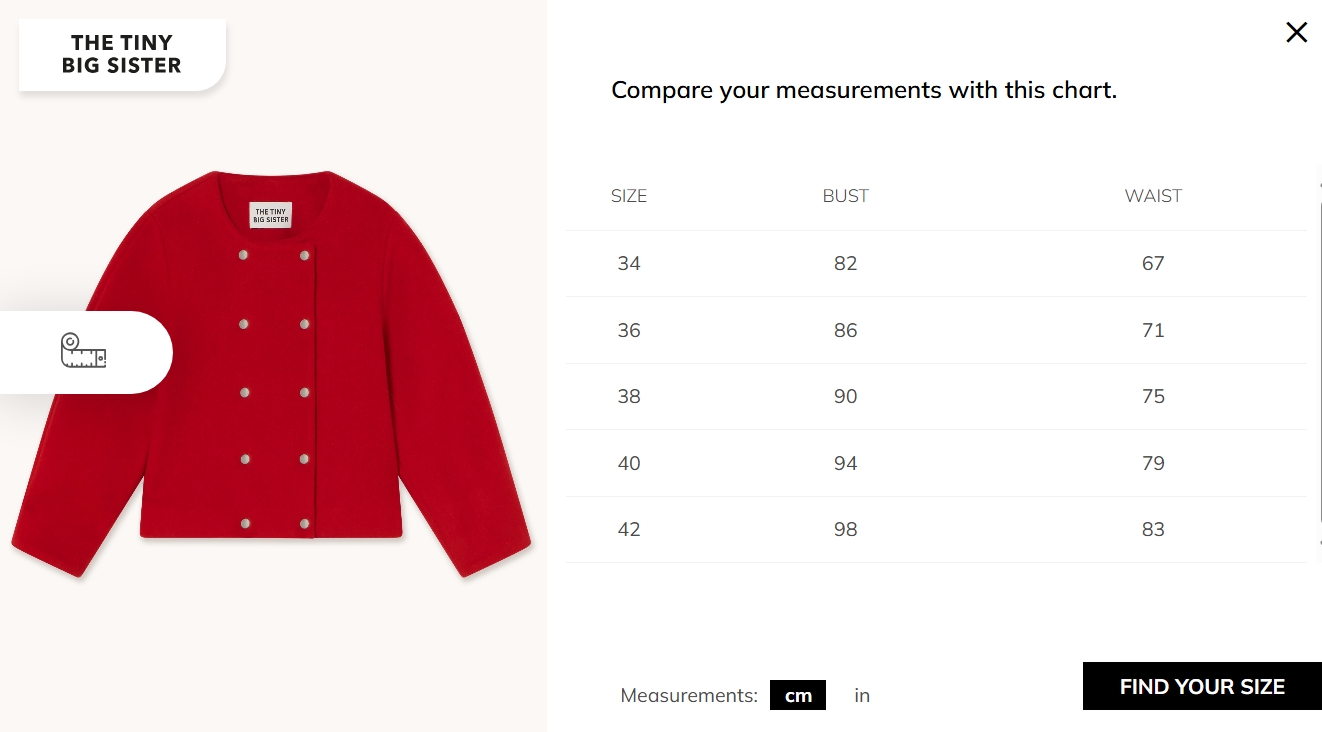Select size 34 in the chart

click(x=629, y=264)
